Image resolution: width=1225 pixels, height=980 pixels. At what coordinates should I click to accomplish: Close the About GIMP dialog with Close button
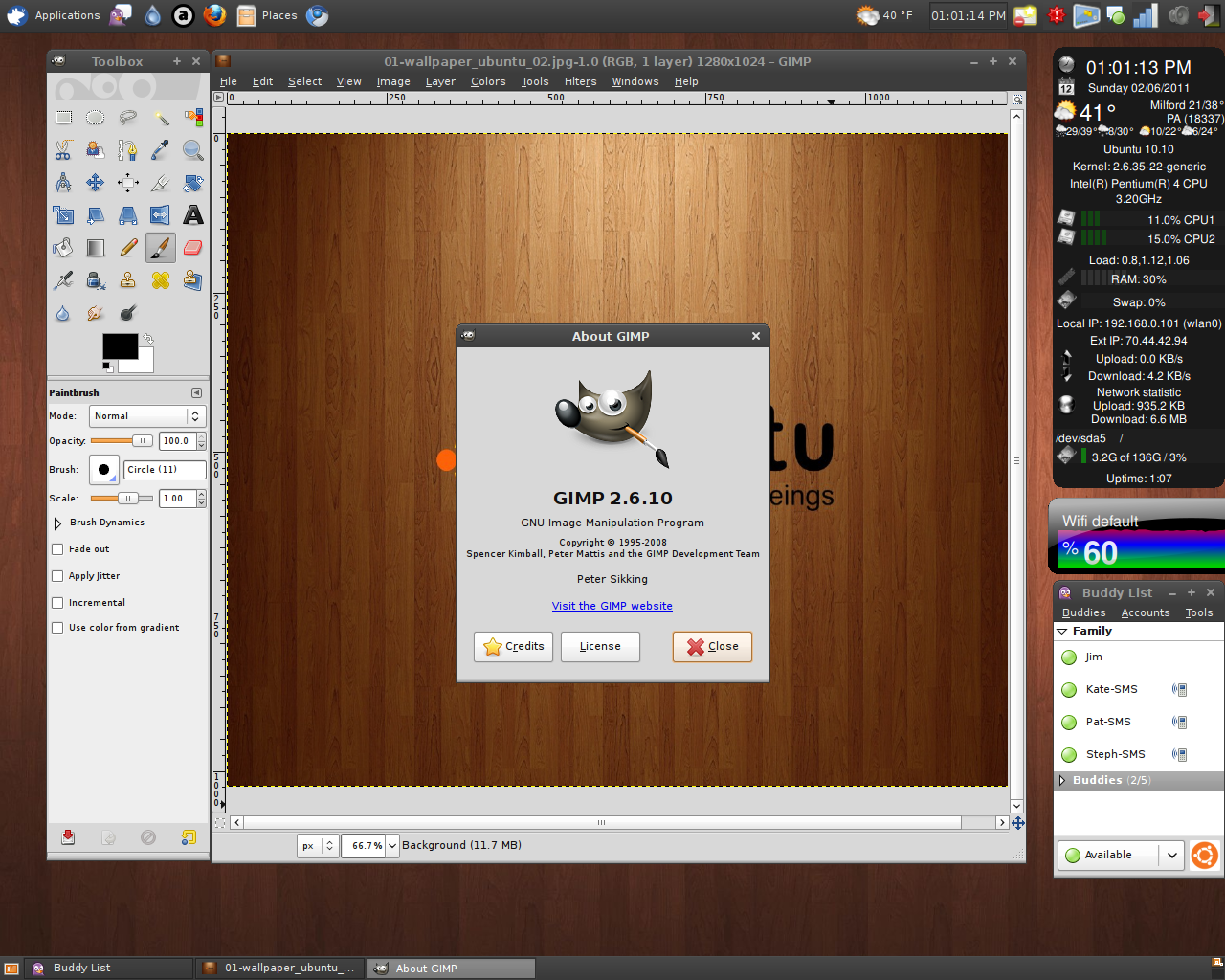(x=712, y=647)
